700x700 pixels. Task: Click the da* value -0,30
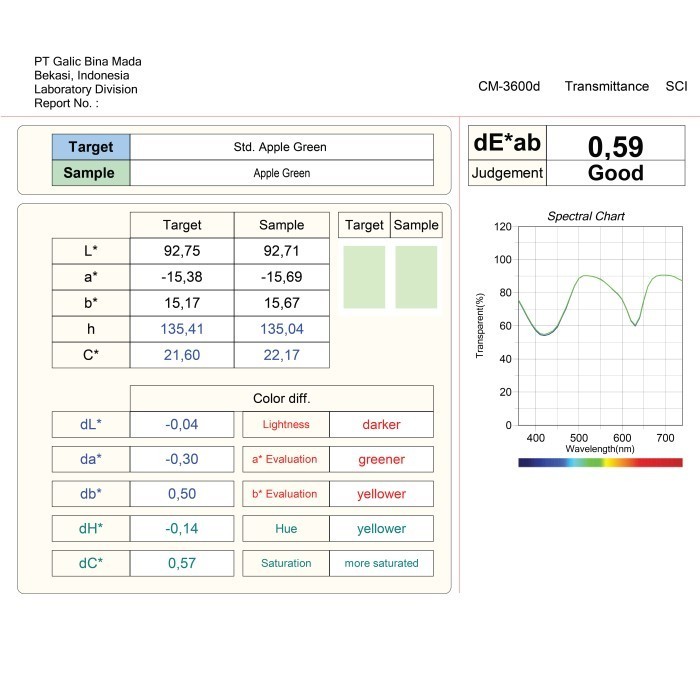pos(182,459)
